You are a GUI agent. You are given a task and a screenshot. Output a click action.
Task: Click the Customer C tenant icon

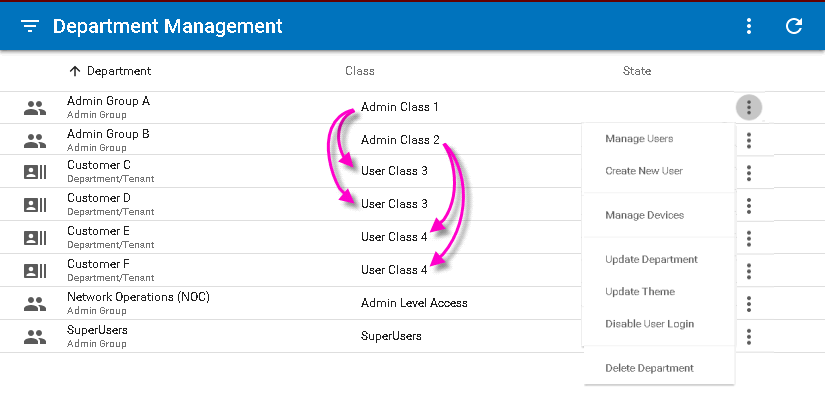[35, 173]
